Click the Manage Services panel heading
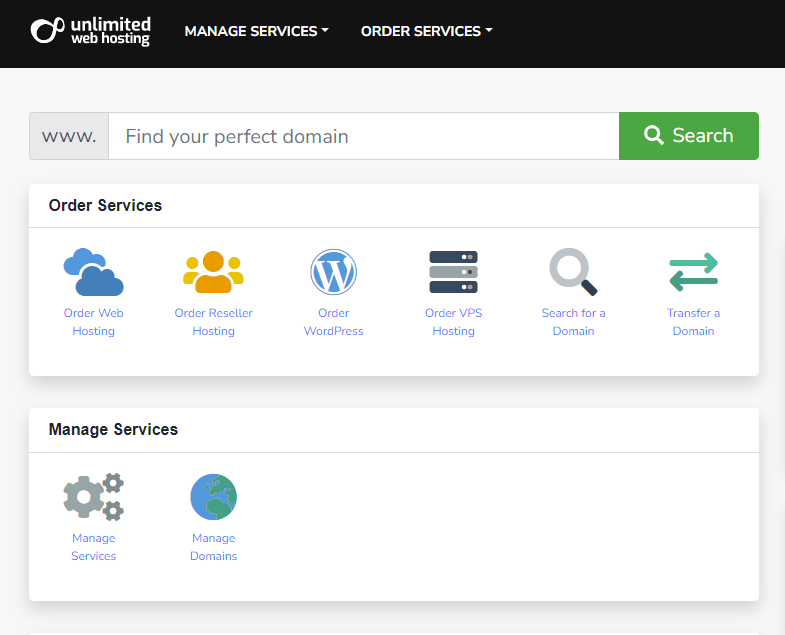 (113, 430)
